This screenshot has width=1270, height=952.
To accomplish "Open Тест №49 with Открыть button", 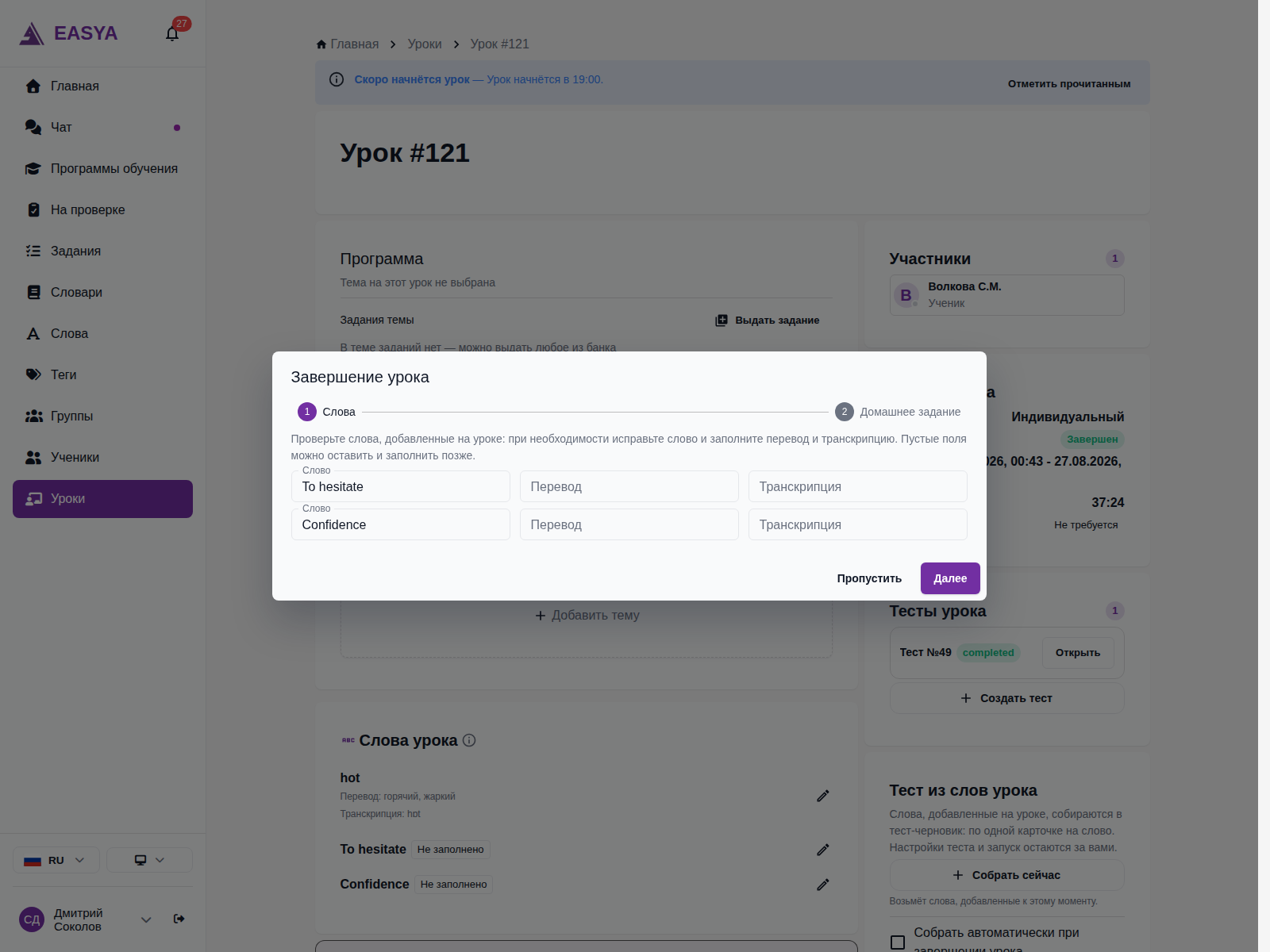I will coord(1078,653).
